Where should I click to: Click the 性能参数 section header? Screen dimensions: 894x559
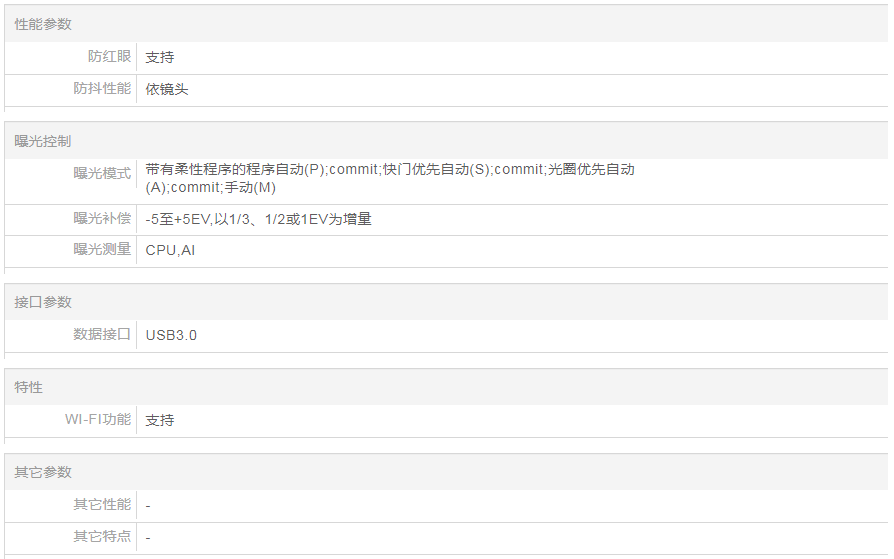click(43, 24)
